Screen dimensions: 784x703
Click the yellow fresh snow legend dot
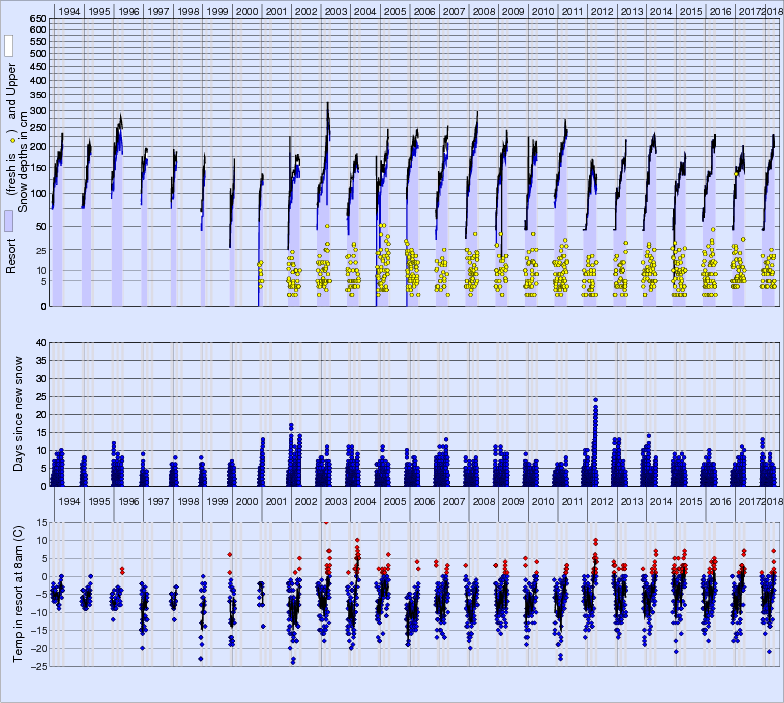12,141
